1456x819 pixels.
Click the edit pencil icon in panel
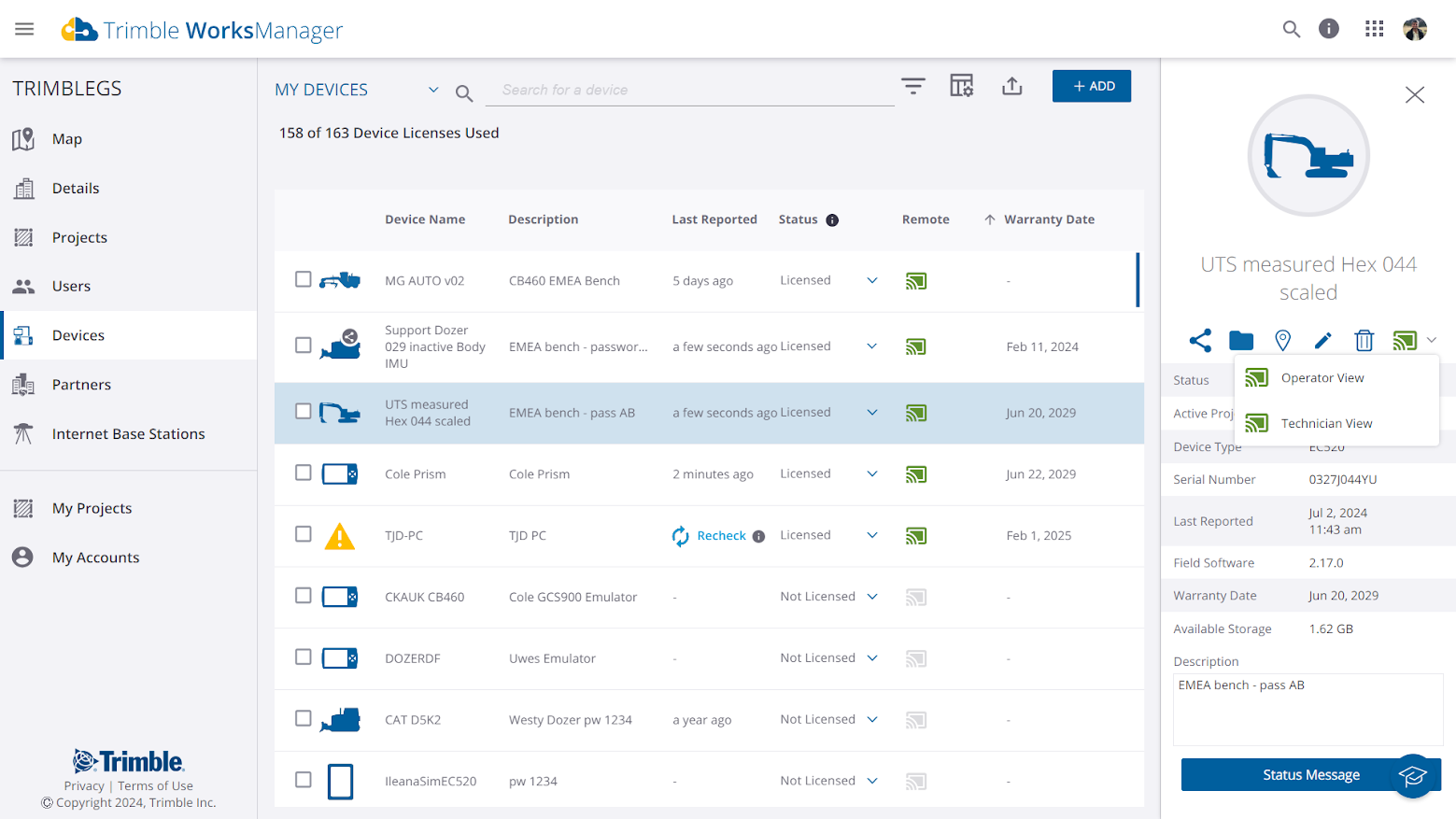pos(1322,341)
